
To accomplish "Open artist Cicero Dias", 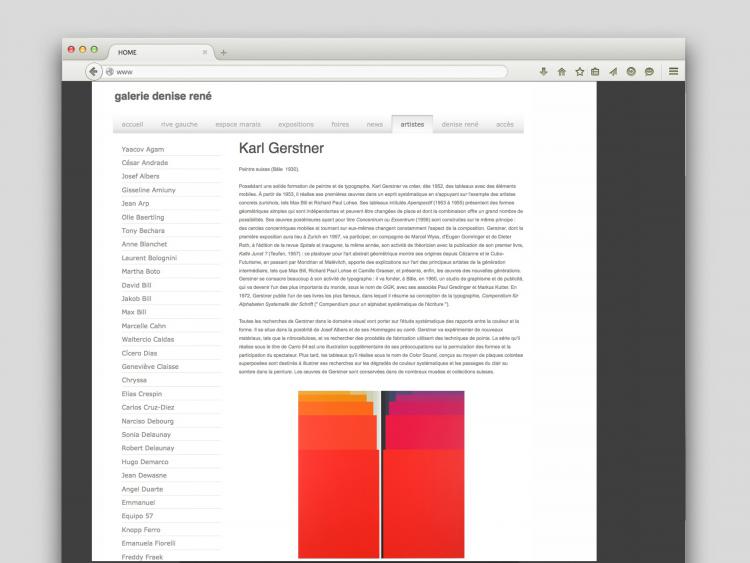I will pyautogui.click(x=139, y=353).
